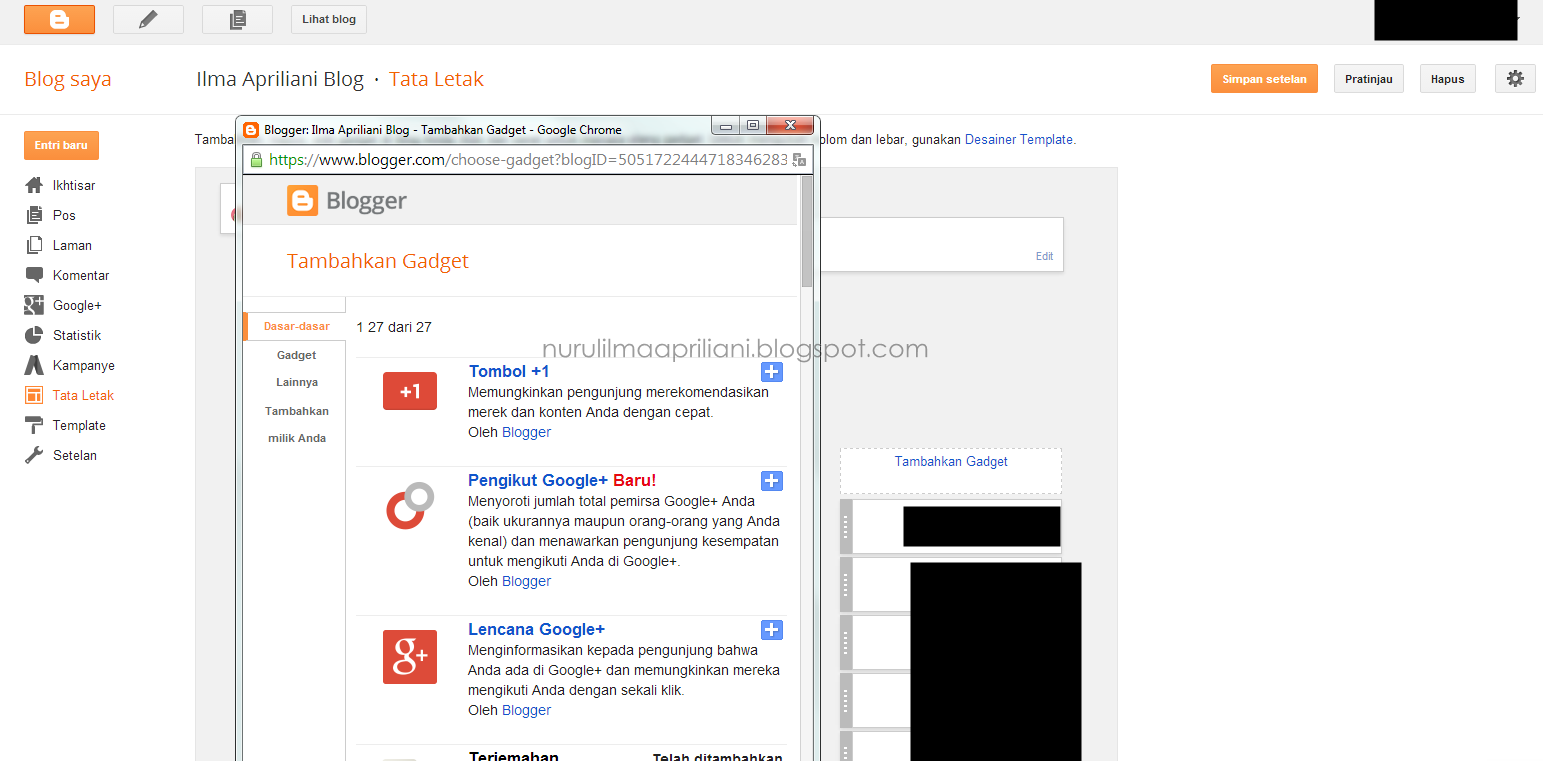The height and width of the screenshot is (761, 1543).
Task: Open the Statistik menu item
Action: (77, 335)
